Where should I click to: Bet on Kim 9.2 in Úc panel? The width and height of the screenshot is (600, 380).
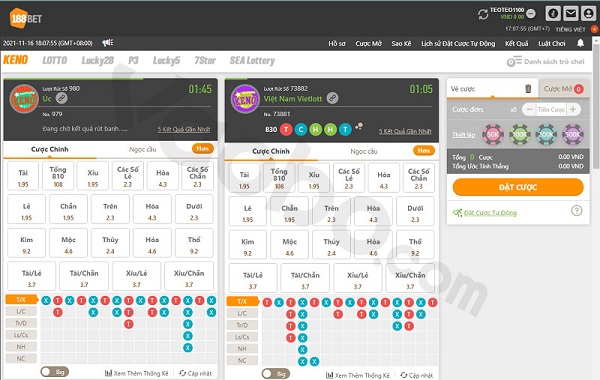pyautogui.click(x=26, y=243)
